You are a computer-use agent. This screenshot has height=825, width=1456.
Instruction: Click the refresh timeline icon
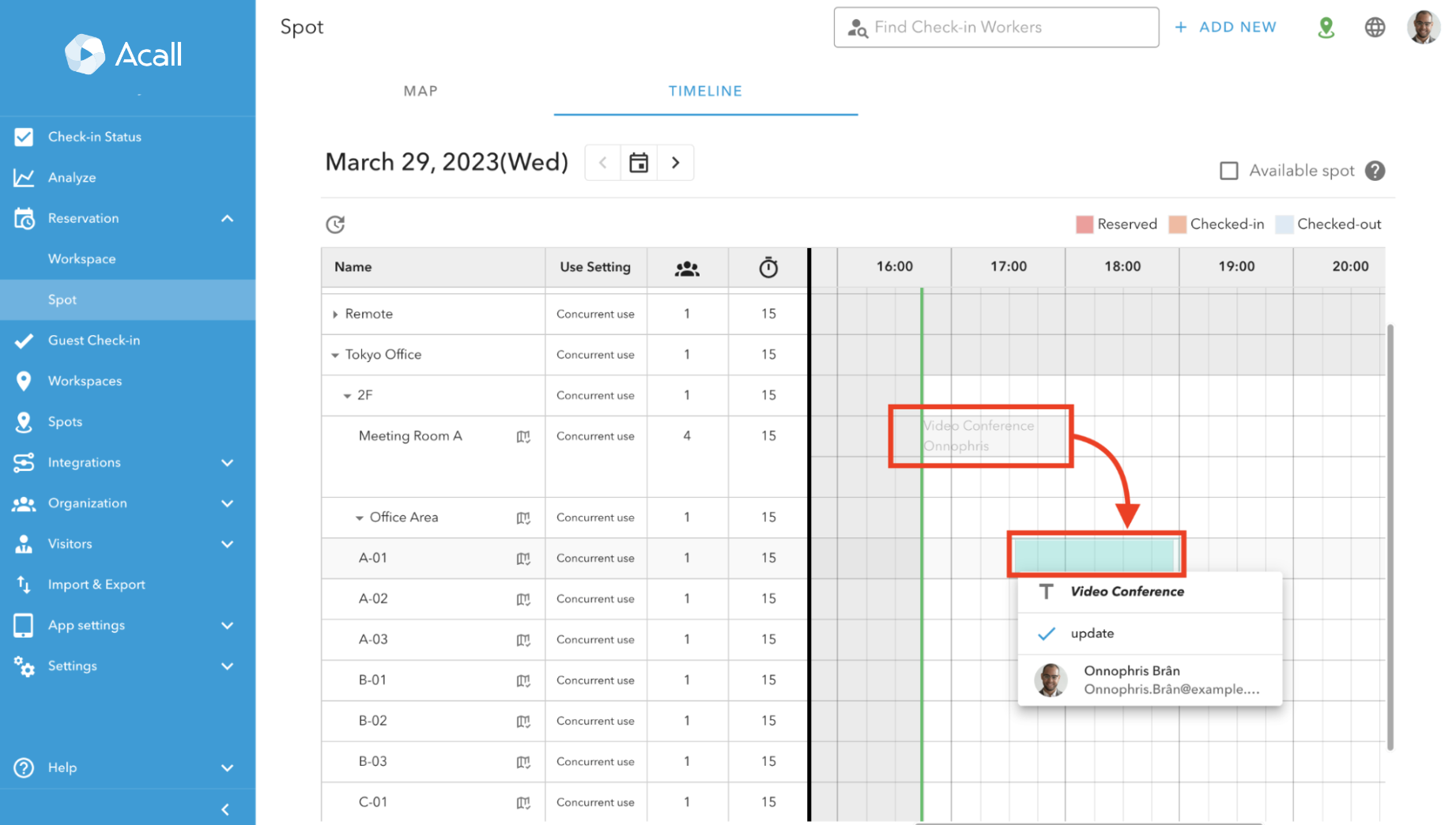point(335,224)
